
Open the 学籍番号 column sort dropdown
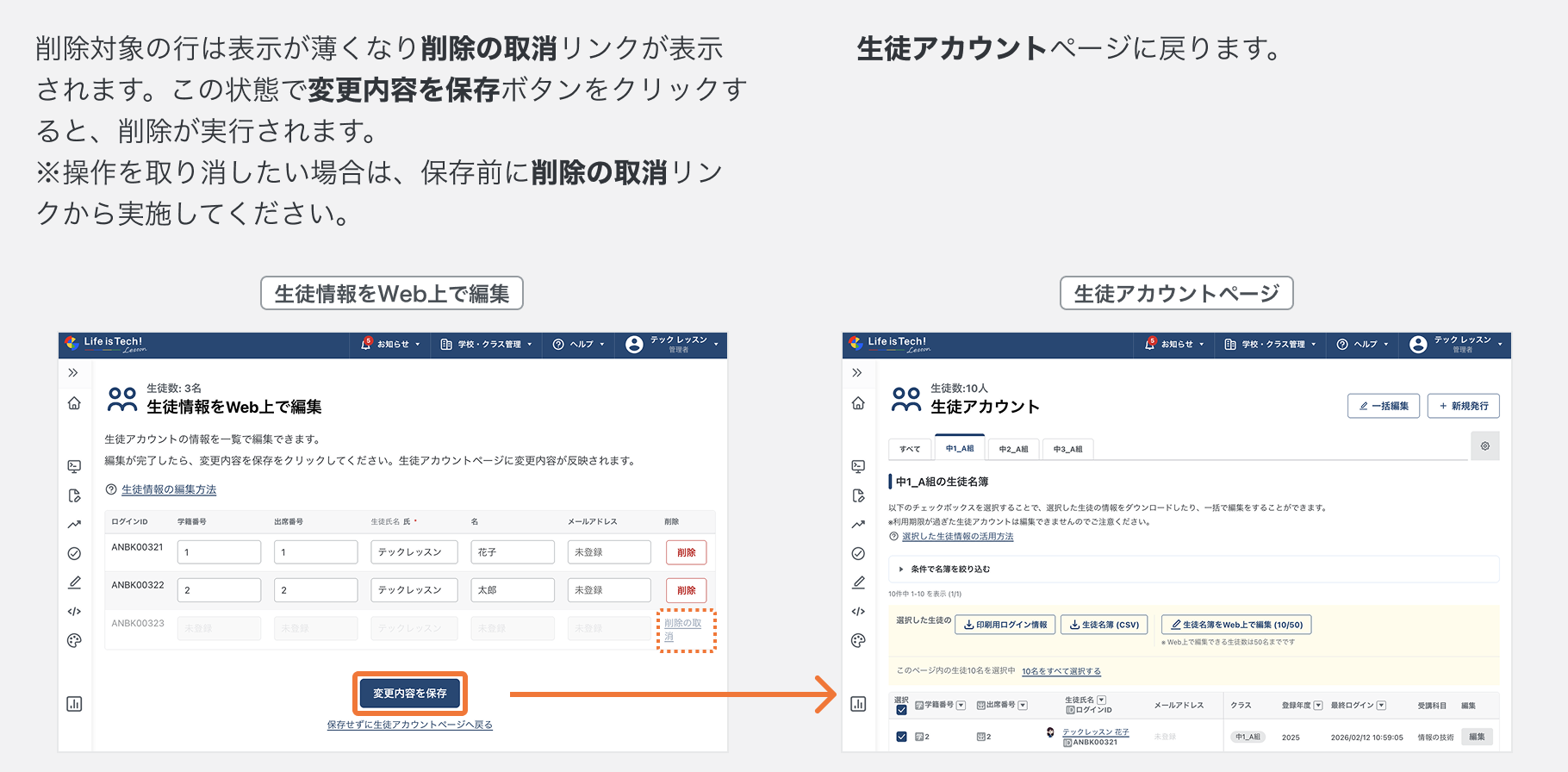[961, 706]
